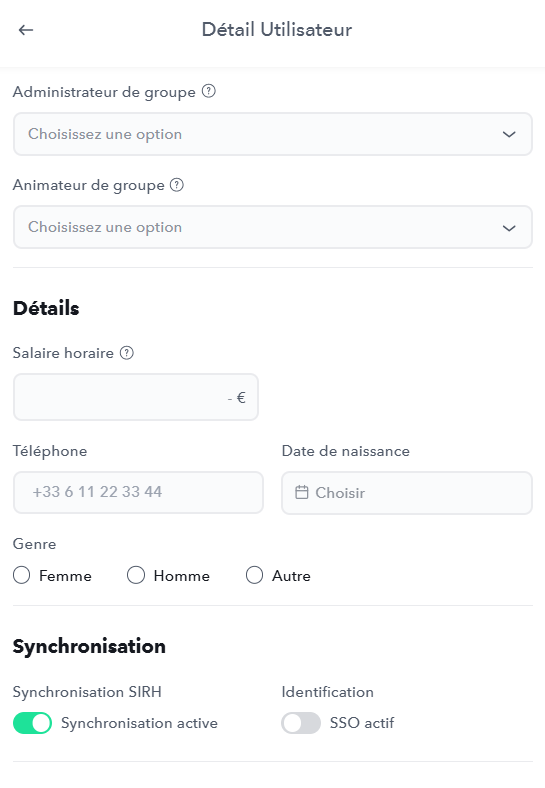Open the Animateur de groupe select box
This screenshot has height=788, width=545.
[x=272, y=227]
